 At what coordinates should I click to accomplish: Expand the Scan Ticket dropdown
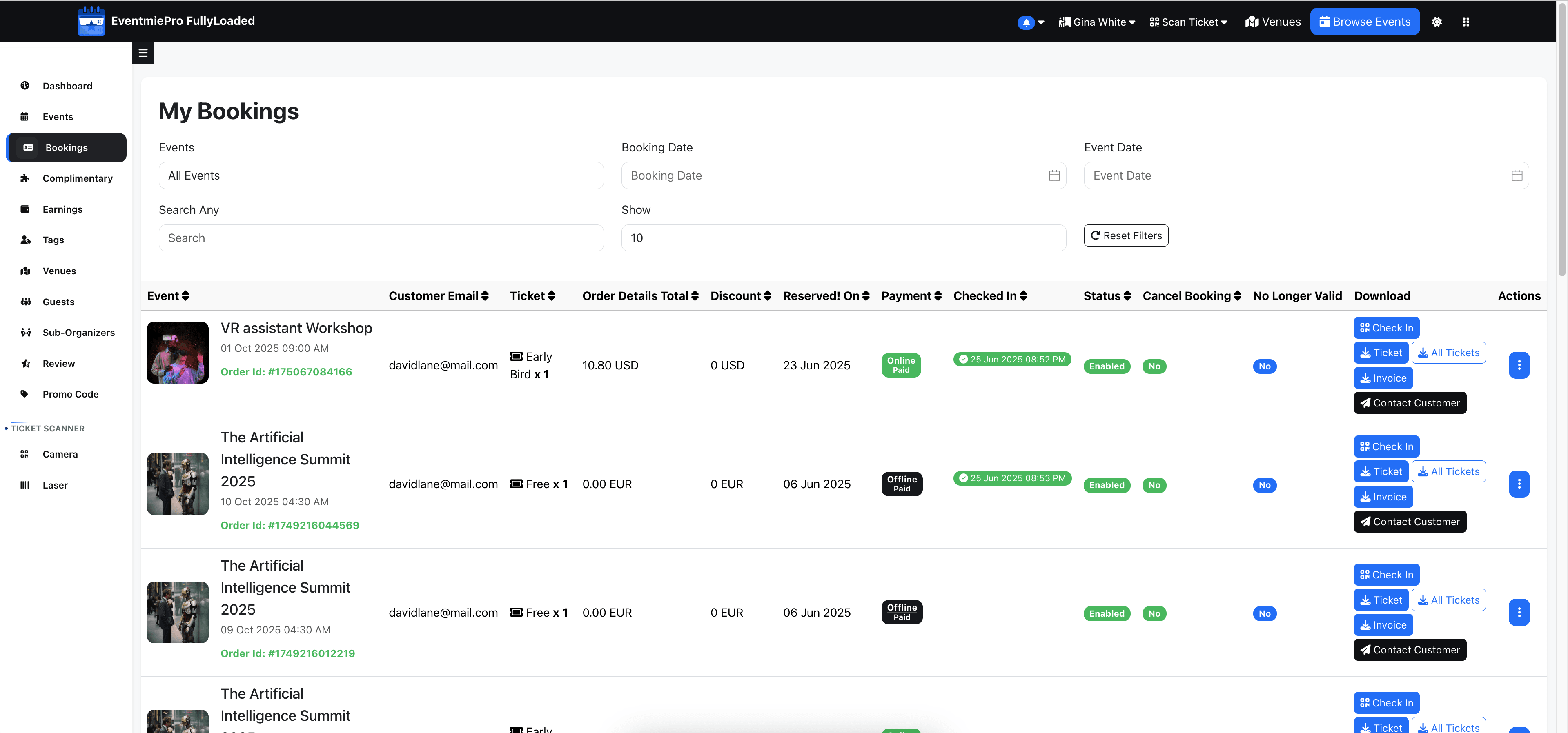[x=1189, y=22]
